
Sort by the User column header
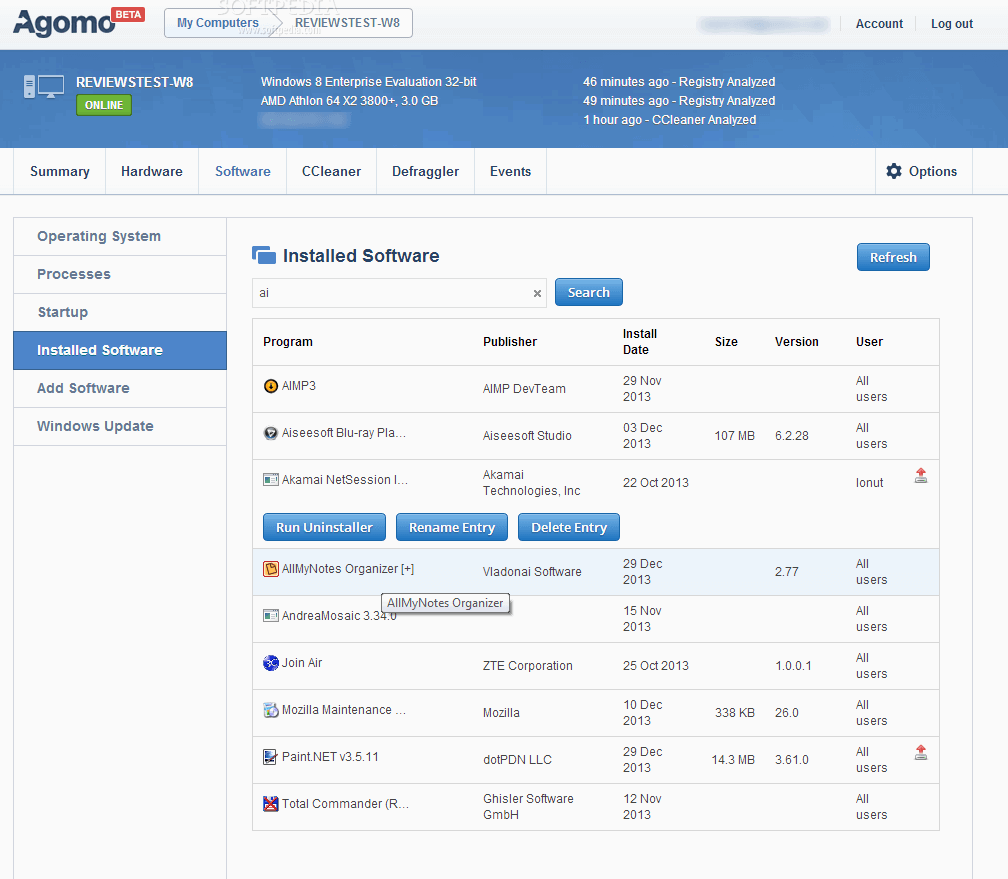tap(869, 342)
